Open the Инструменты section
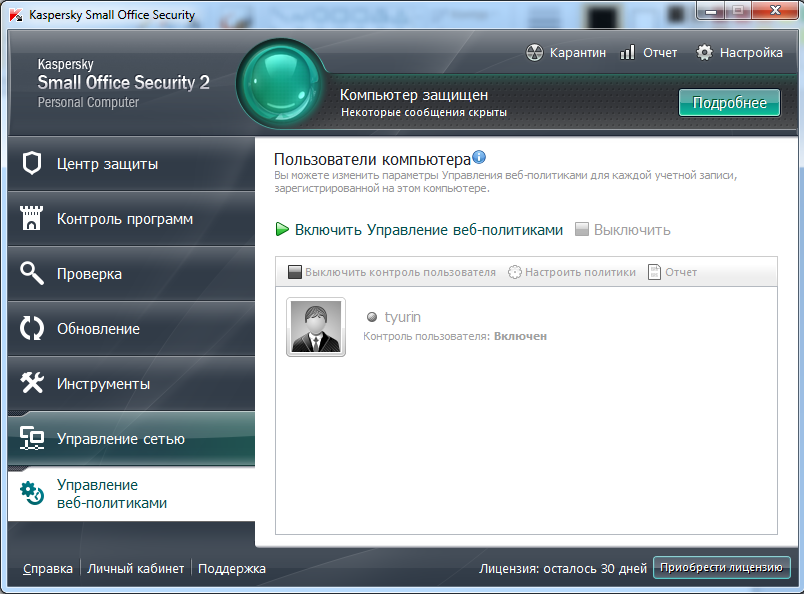Viewport: 804px width, 594px height. pyautogui.click(x=131, y=383)
